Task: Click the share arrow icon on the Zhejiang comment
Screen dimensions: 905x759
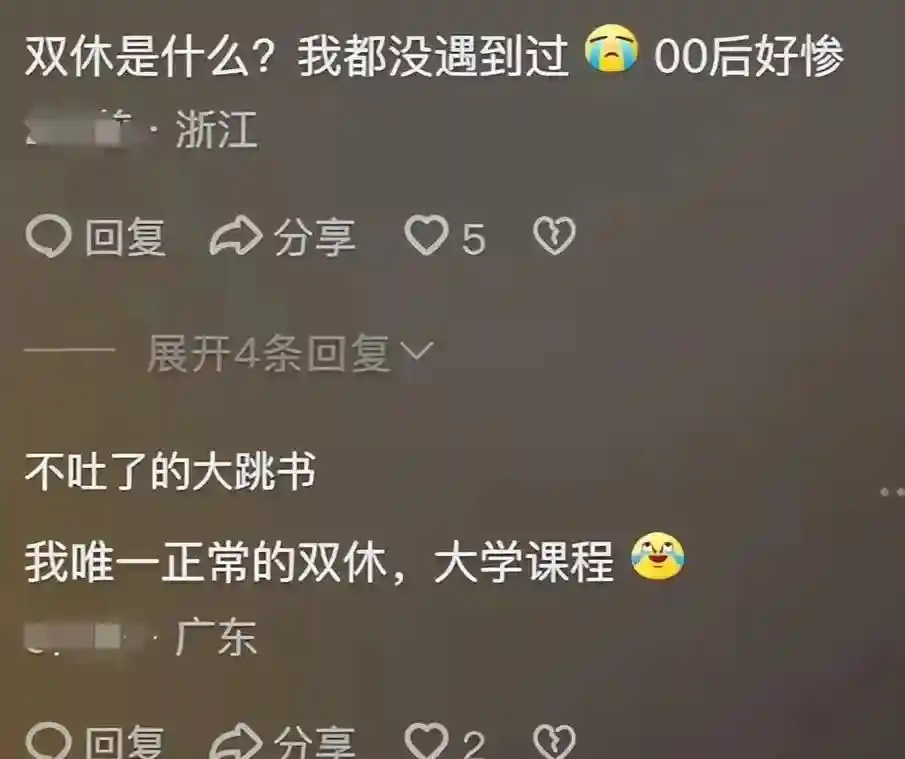Action: pyautogui.click(x=235, y=236)
